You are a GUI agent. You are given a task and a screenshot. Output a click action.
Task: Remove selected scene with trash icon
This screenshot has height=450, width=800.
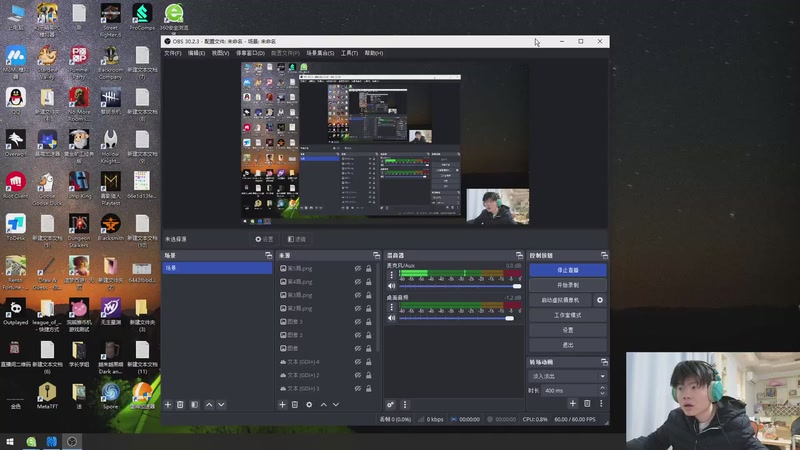180,405
